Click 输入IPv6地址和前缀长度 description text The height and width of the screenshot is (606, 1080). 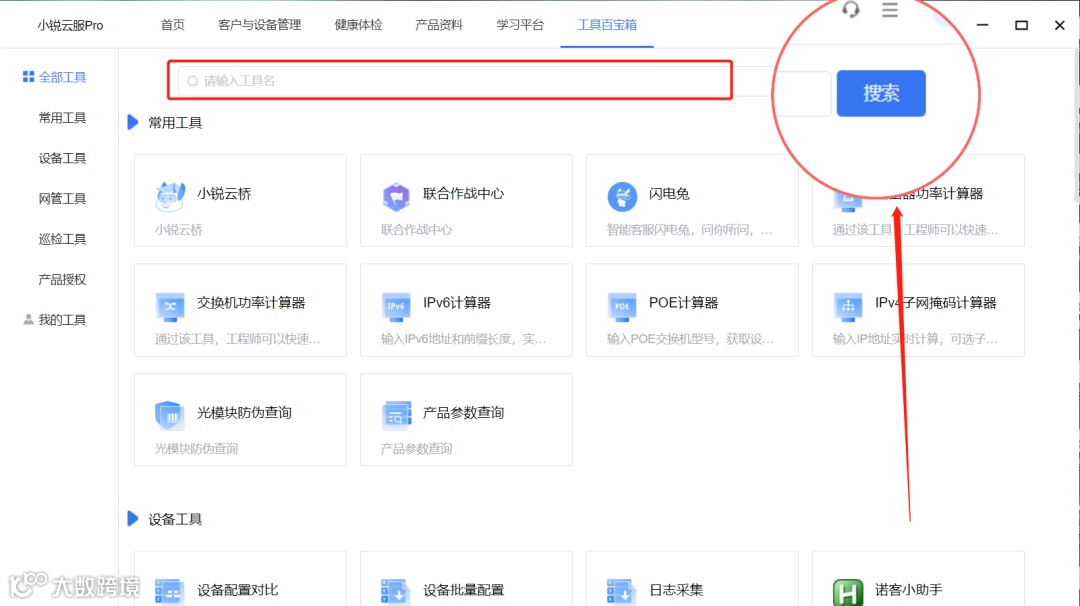pos(463,339)
